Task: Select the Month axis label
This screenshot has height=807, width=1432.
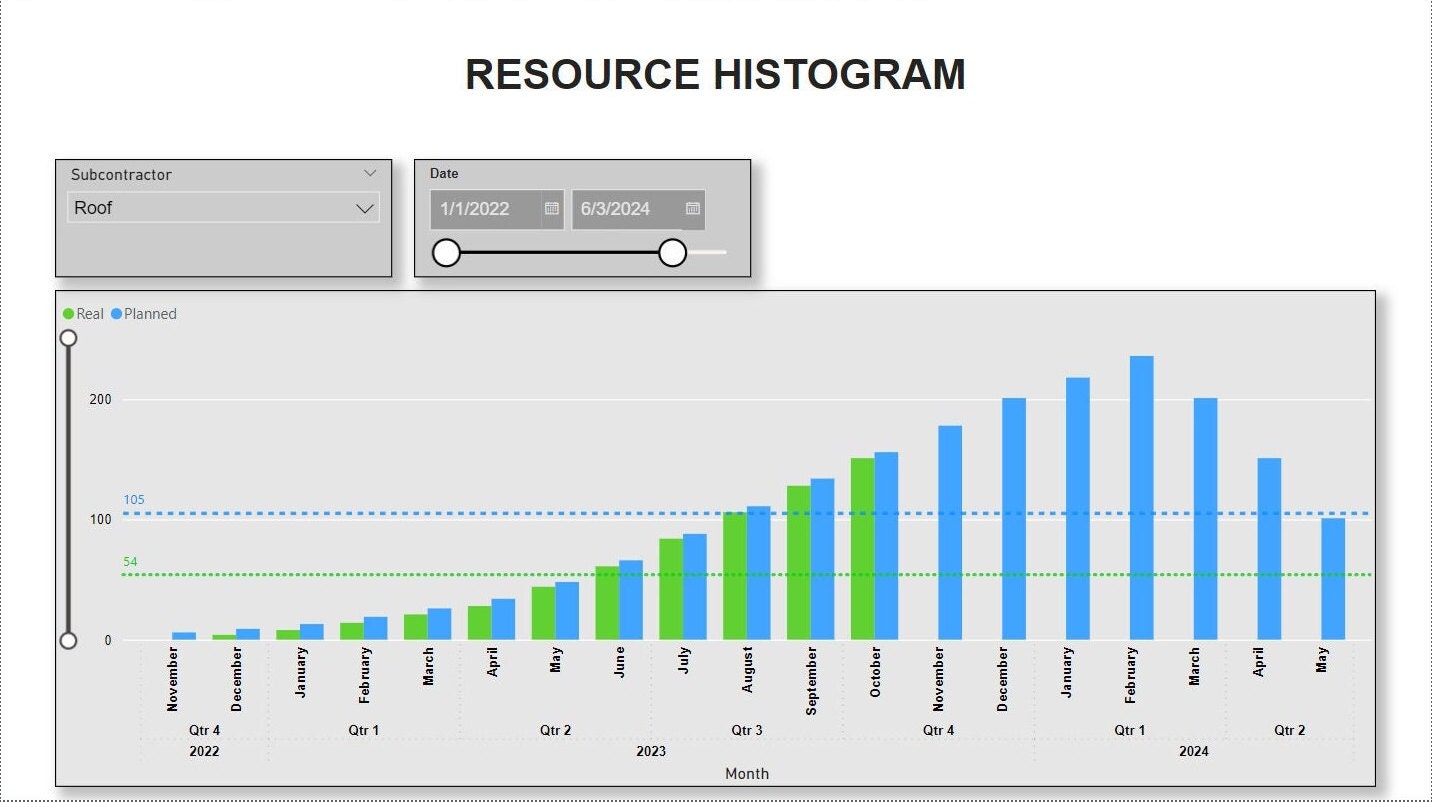Action: (x=746, y=773)
